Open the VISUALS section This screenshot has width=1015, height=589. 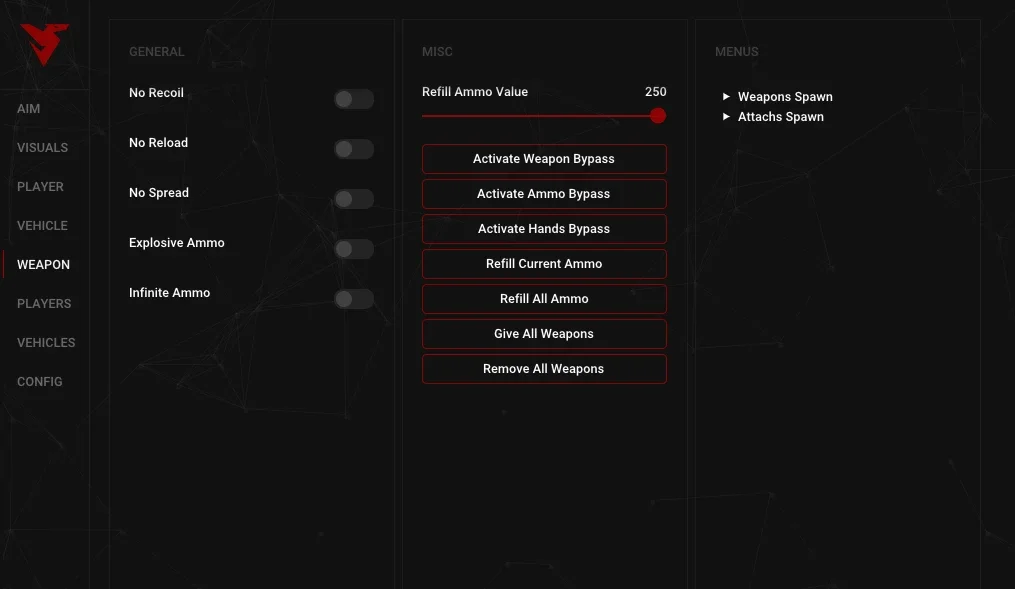[x=42, y=148]
